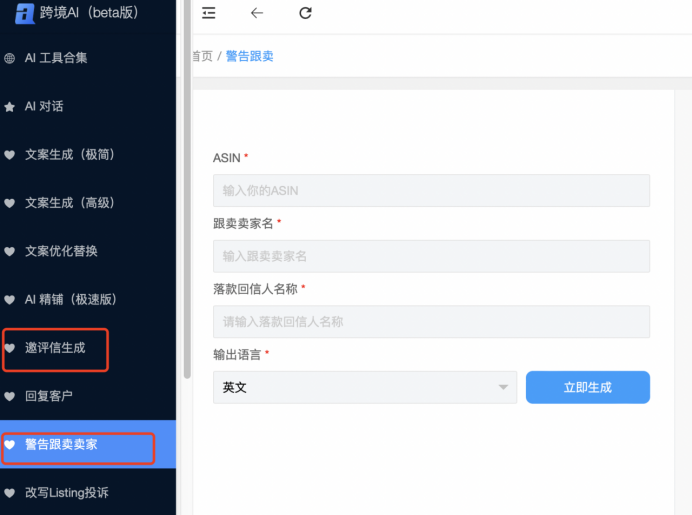
Task: Click heart icon beside 改写Listing投诉
Action: tap(10, 493)
